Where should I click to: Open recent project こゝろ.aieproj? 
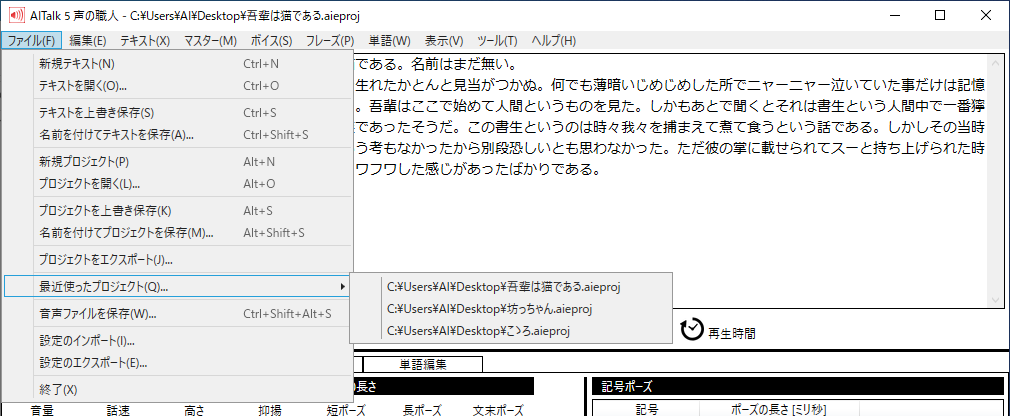pyautogui.click(x=511, y=331)
